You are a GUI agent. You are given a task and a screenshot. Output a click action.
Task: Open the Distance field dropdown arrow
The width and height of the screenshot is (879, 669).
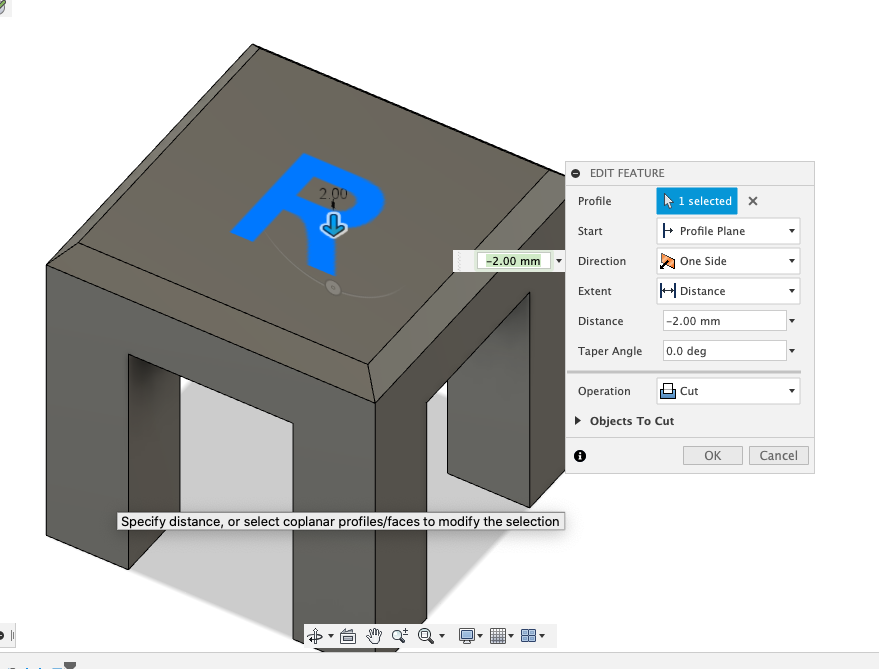pyautogui.click(x=792, y=321)
